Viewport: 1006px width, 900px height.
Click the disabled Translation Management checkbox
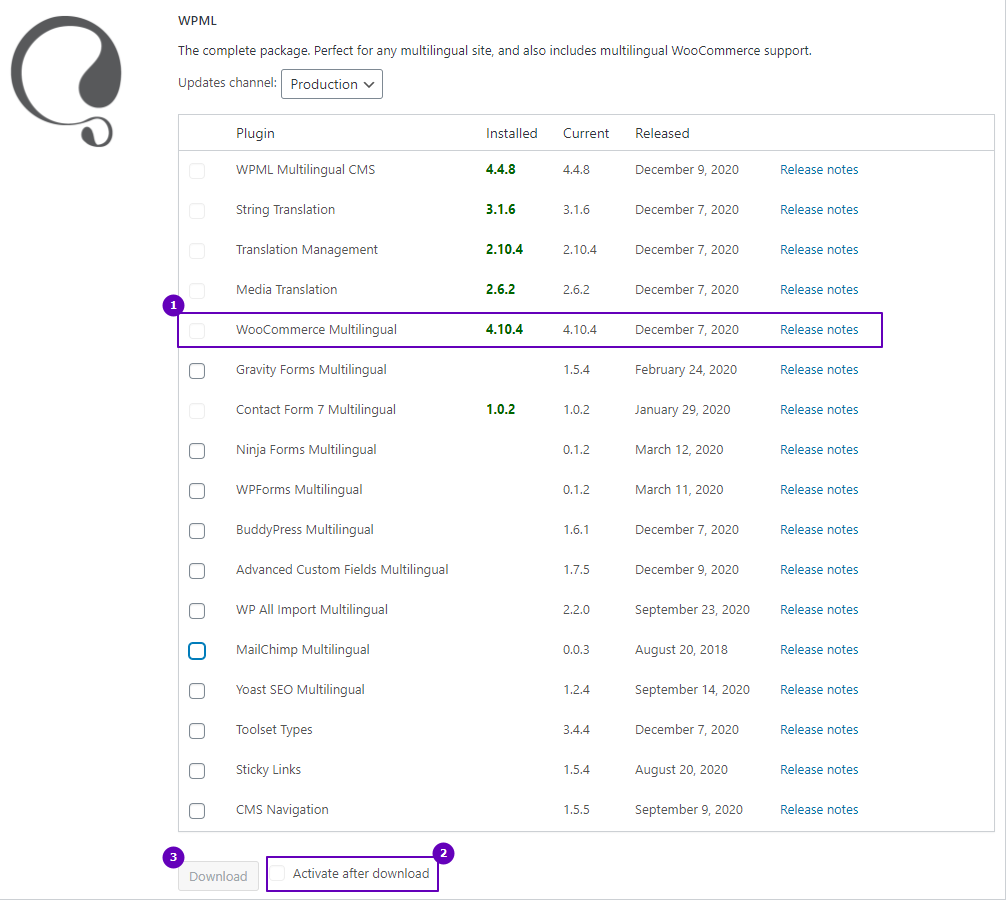[197, 251]
